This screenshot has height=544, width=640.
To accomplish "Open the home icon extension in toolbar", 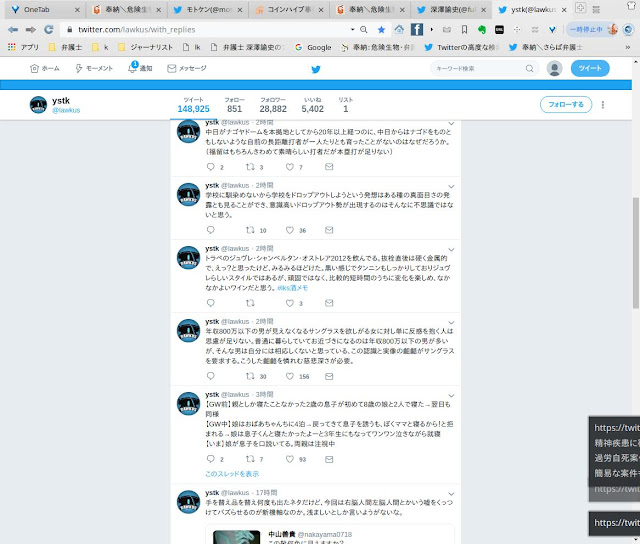I will pyautogui.click(x=399, y=29).
